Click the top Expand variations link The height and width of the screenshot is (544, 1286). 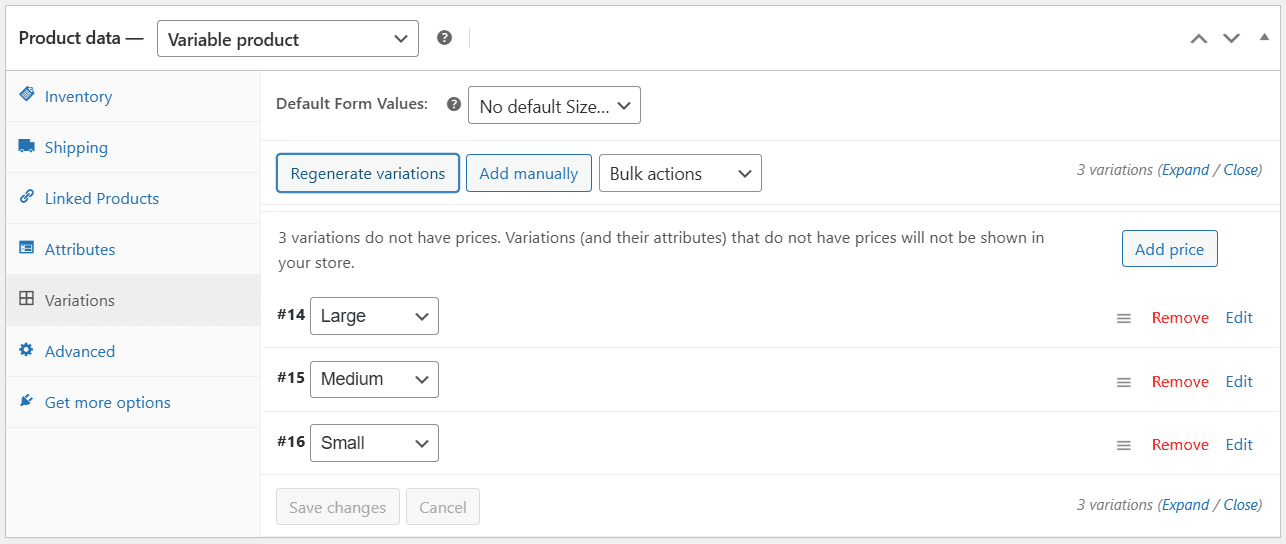click(1186, 170)
